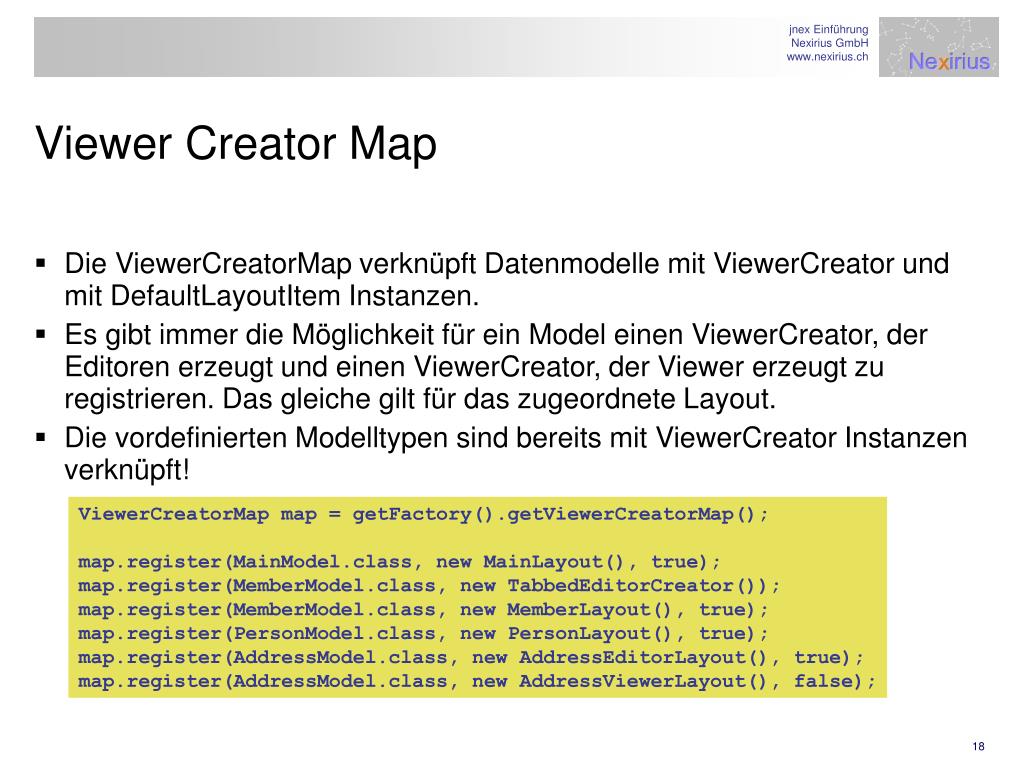The height and width of the screenshot is (768, 1024).
Task: Click the code line registering PersonLayout
Action: point(423,633)
